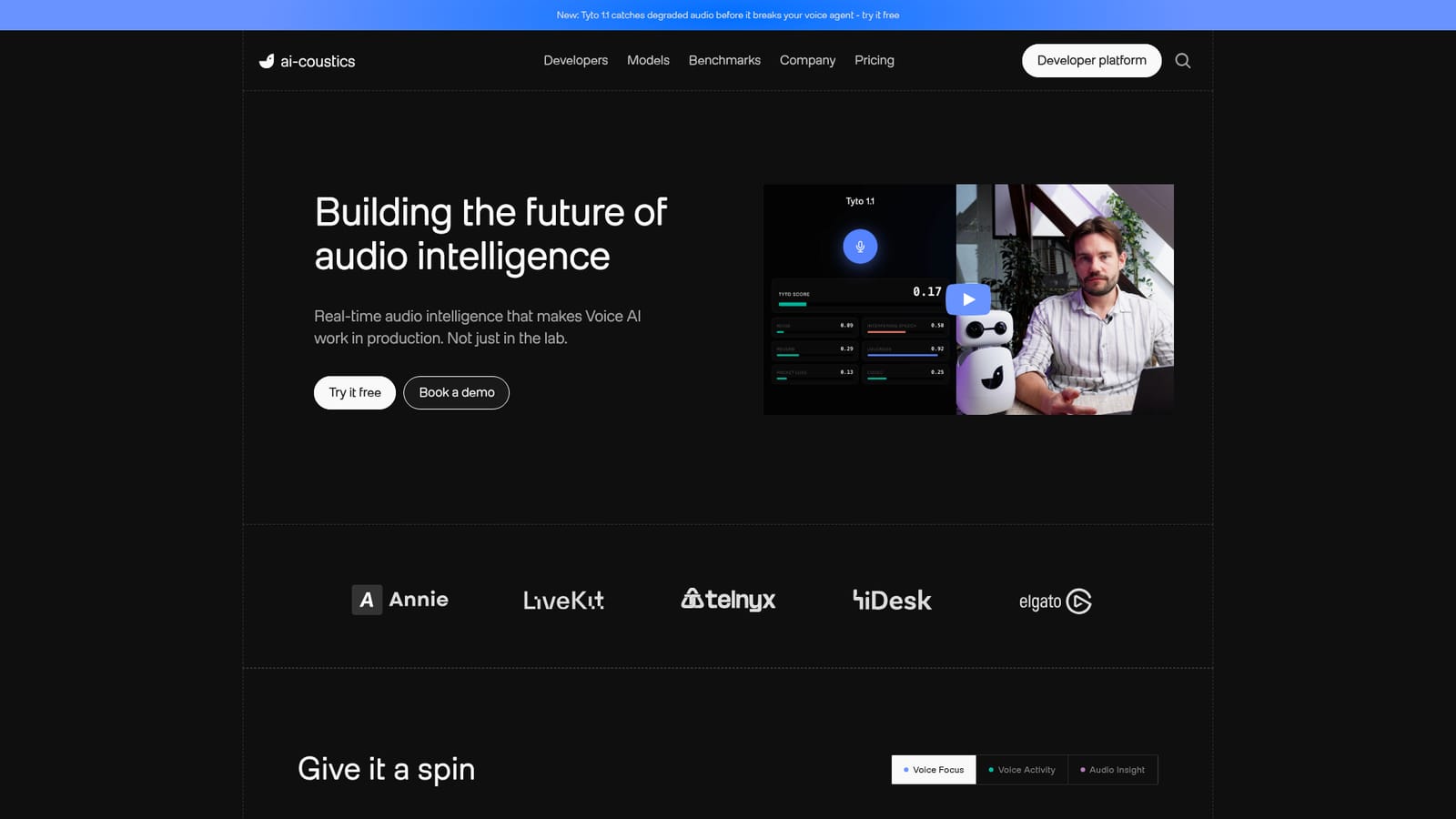Switch to the Voice Activity tab
1456x819 pixels.
[1022, 770]
